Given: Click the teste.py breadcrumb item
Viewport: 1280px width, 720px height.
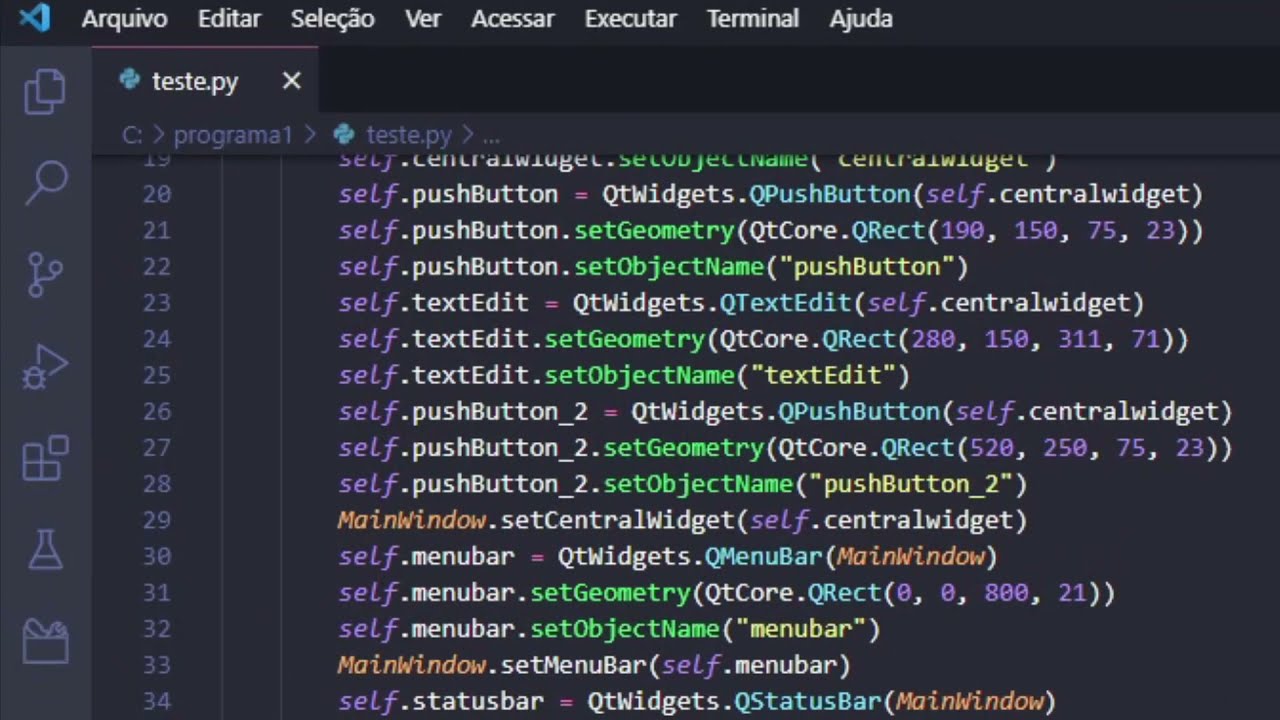Looking at the screenshot, I should click(409, 135).
